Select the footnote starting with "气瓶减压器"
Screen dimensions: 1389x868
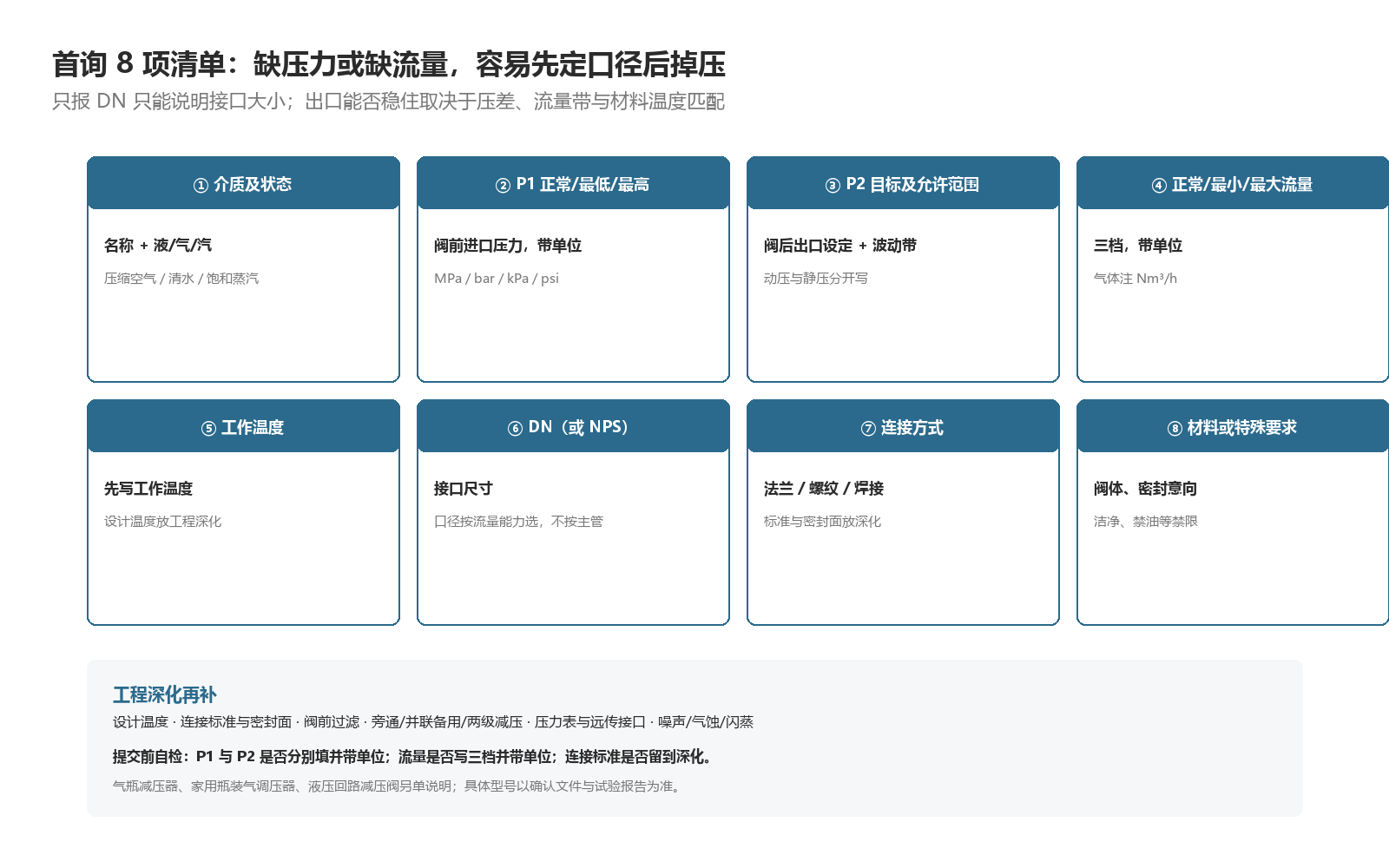tap(398, 786)
